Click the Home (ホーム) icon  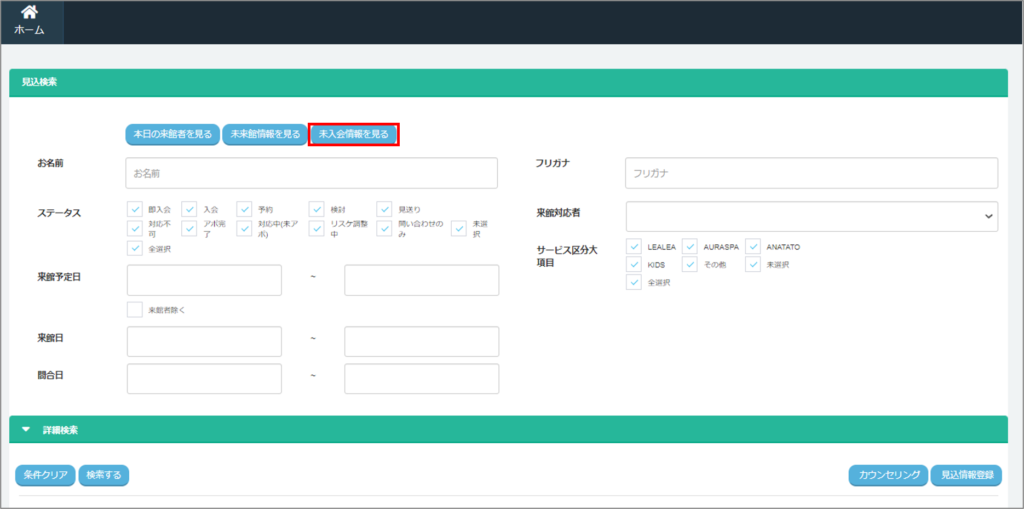tap(29, 15)
